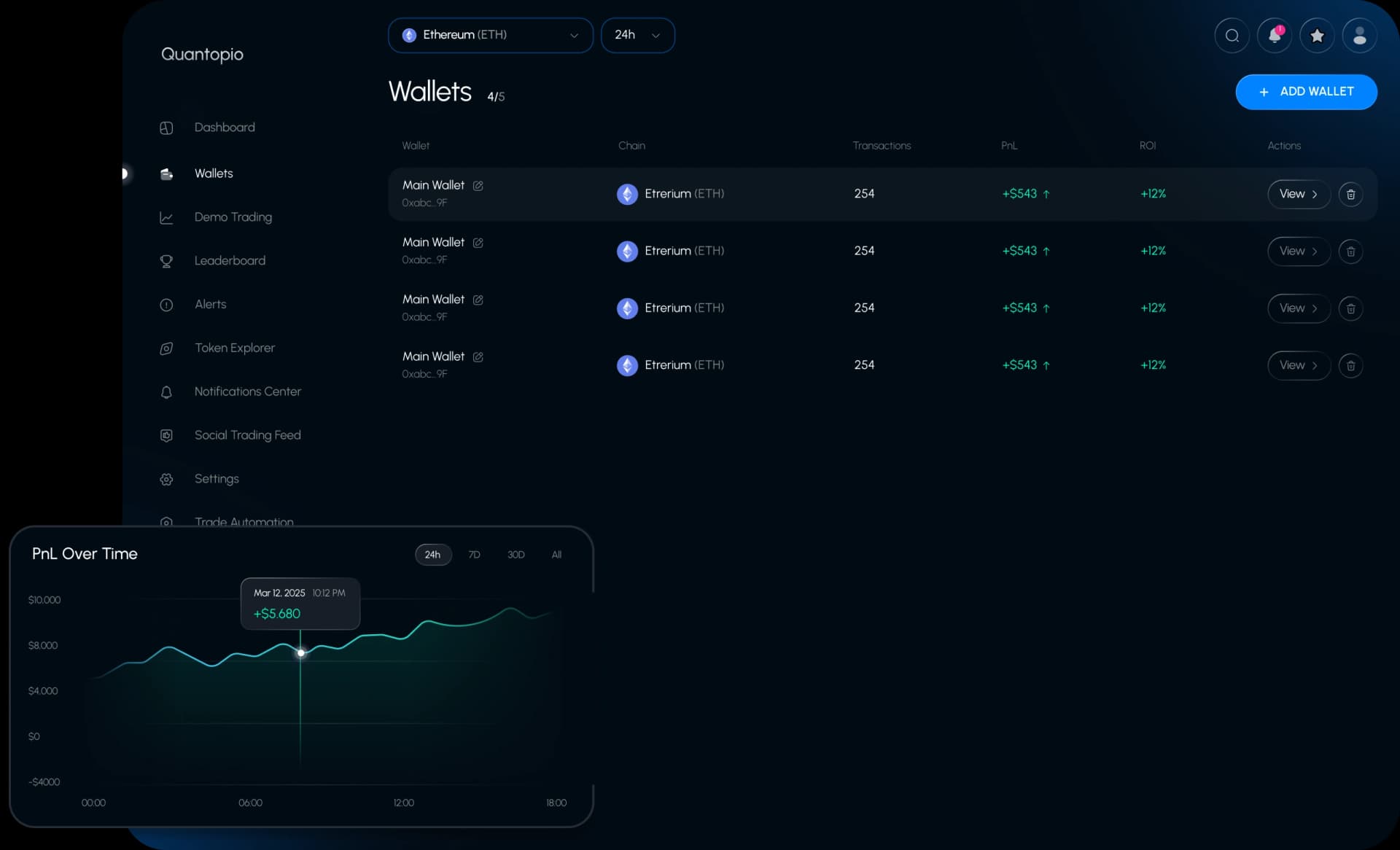Select the Token Explorer sidebar icon

tap(166, 348)
